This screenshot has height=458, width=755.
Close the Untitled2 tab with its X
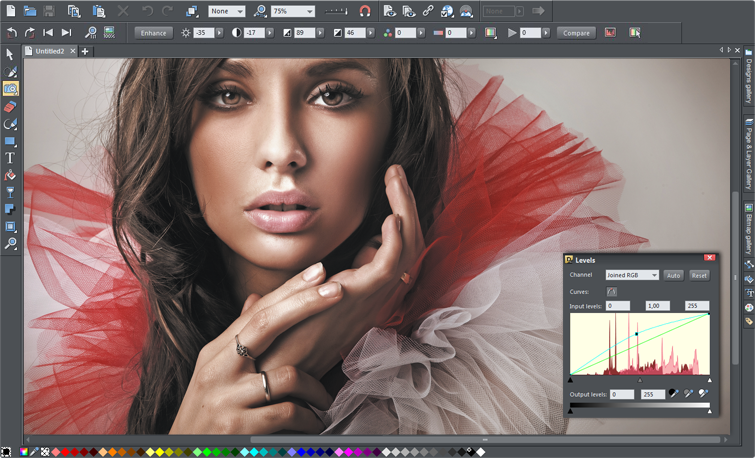click(73, 51)
